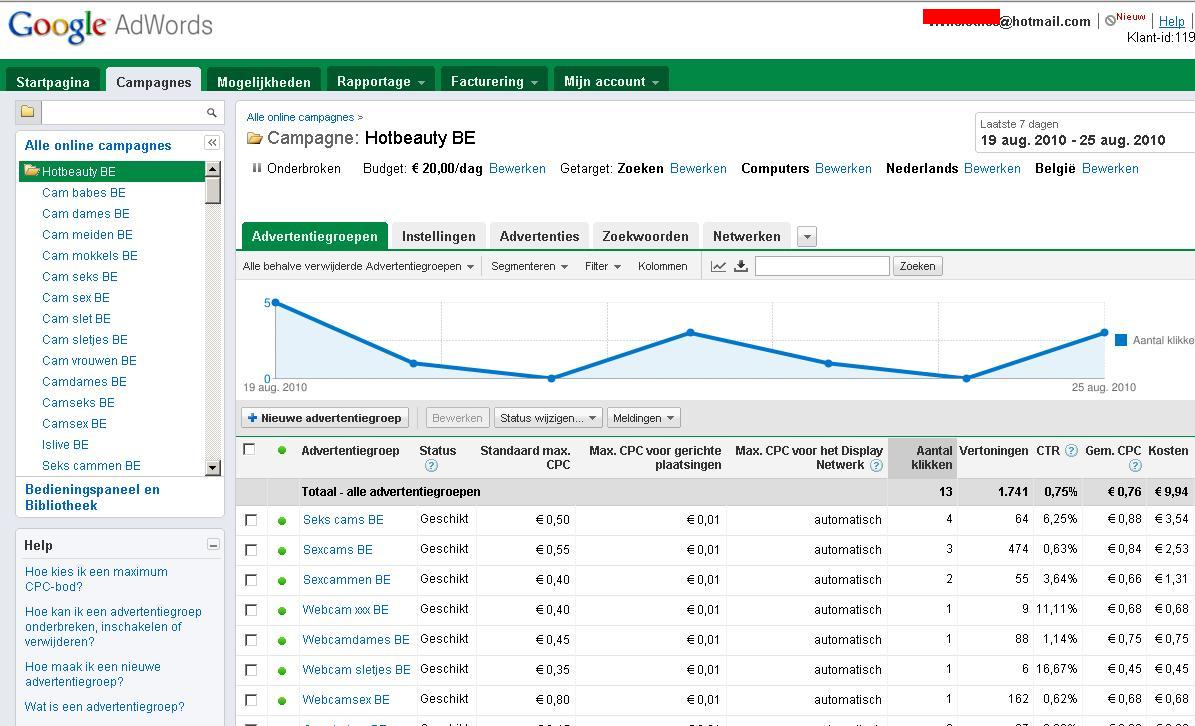Collapse the sidebar with the double-arrow icon

pyautogui.click(x=212, y=142)
